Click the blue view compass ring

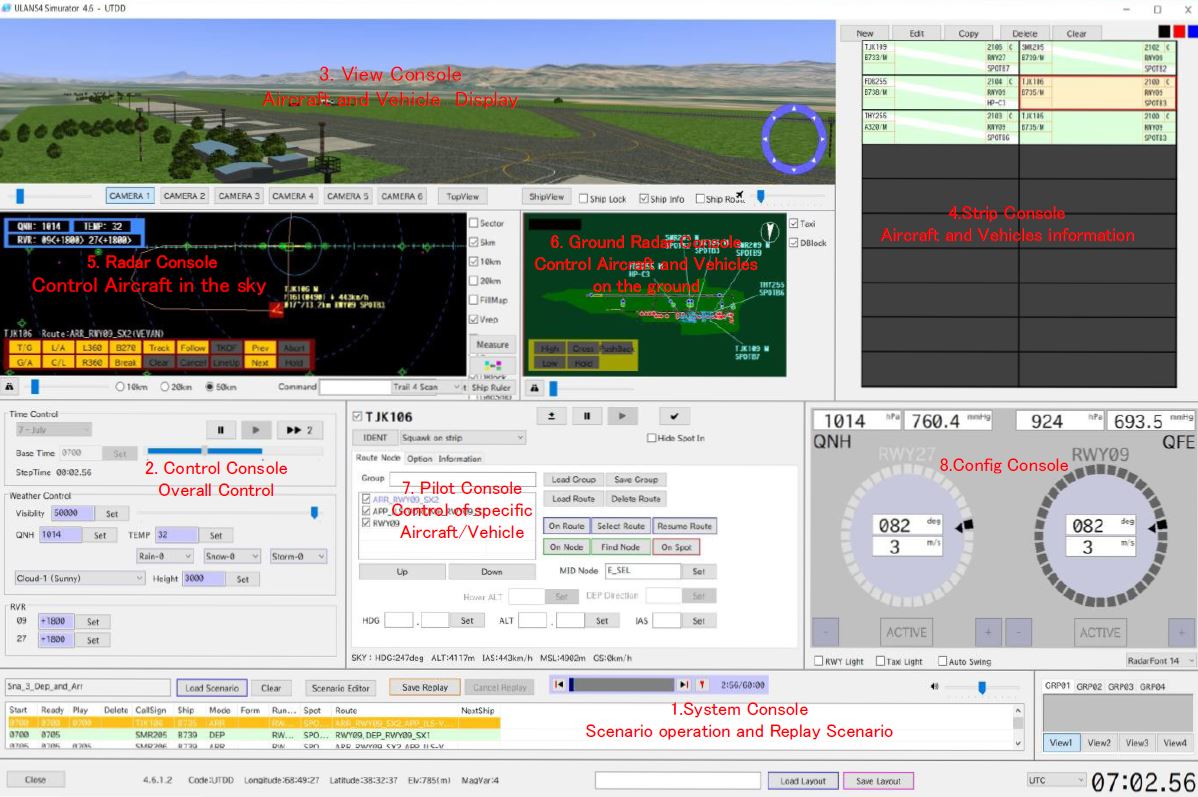[x=793, y=139]
